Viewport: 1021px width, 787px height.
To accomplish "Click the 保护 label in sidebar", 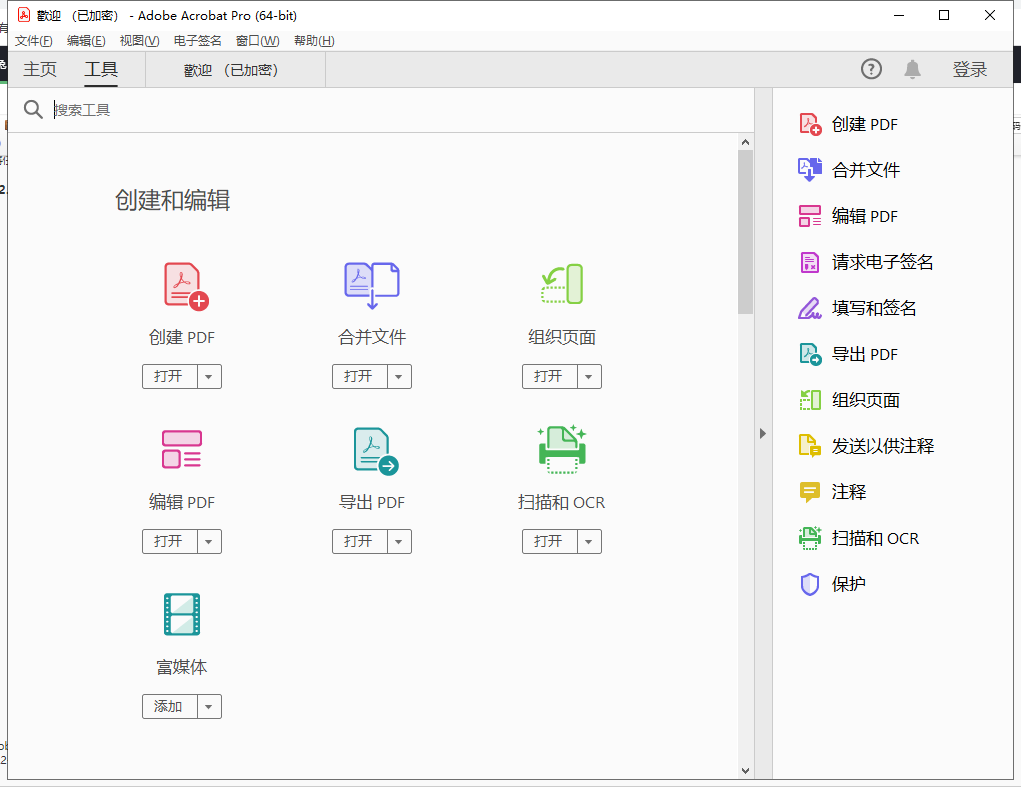I will (848, 584).
